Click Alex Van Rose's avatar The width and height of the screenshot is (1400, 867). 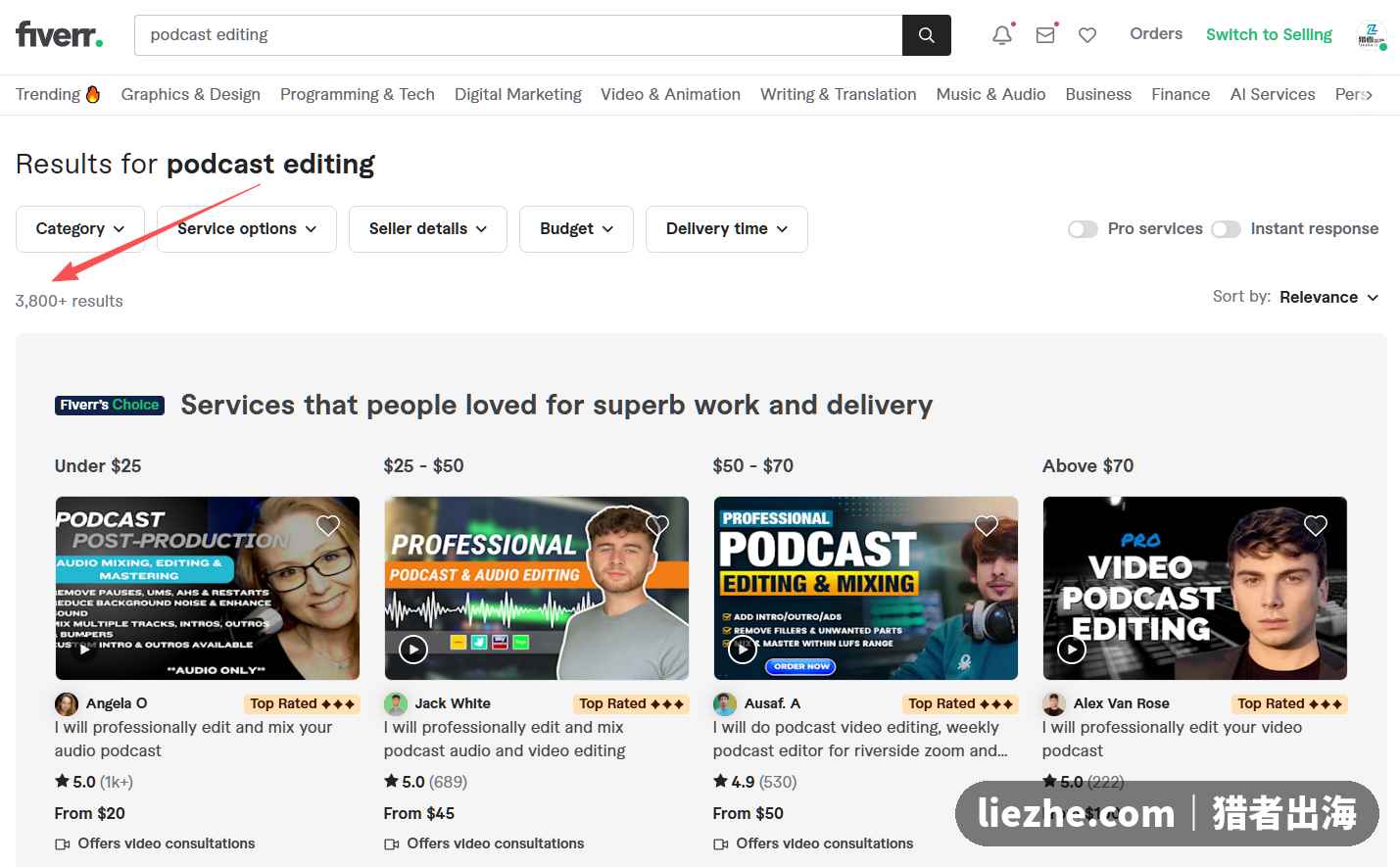[x=1054, y=703]
